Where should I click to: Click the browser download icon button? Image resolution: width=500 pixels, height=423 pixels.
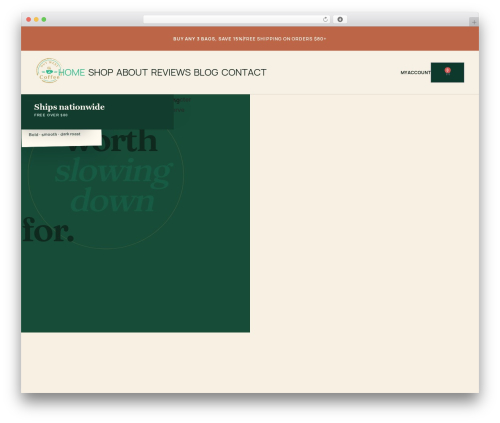[x=340, y=20]
